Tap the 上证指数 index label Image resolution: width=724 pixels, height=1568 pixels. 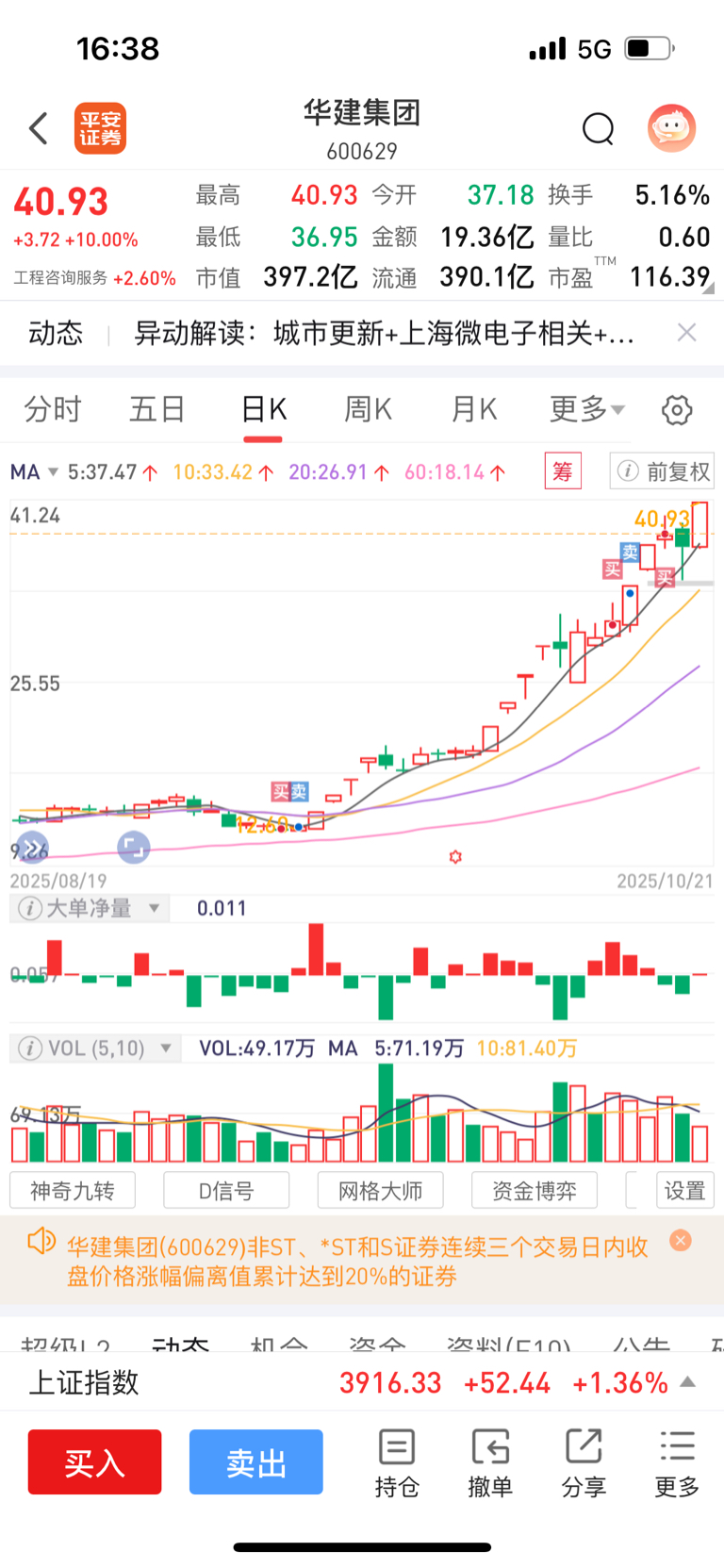click(84, 1382)
